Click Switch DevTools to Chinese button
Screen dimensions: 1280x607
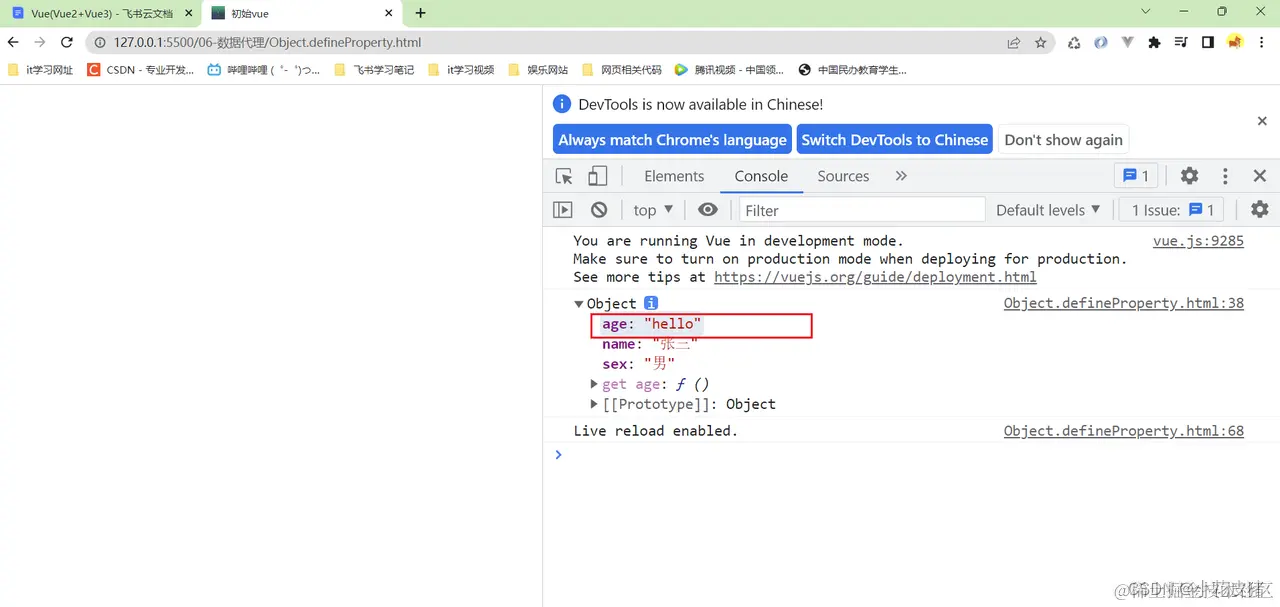895,140
